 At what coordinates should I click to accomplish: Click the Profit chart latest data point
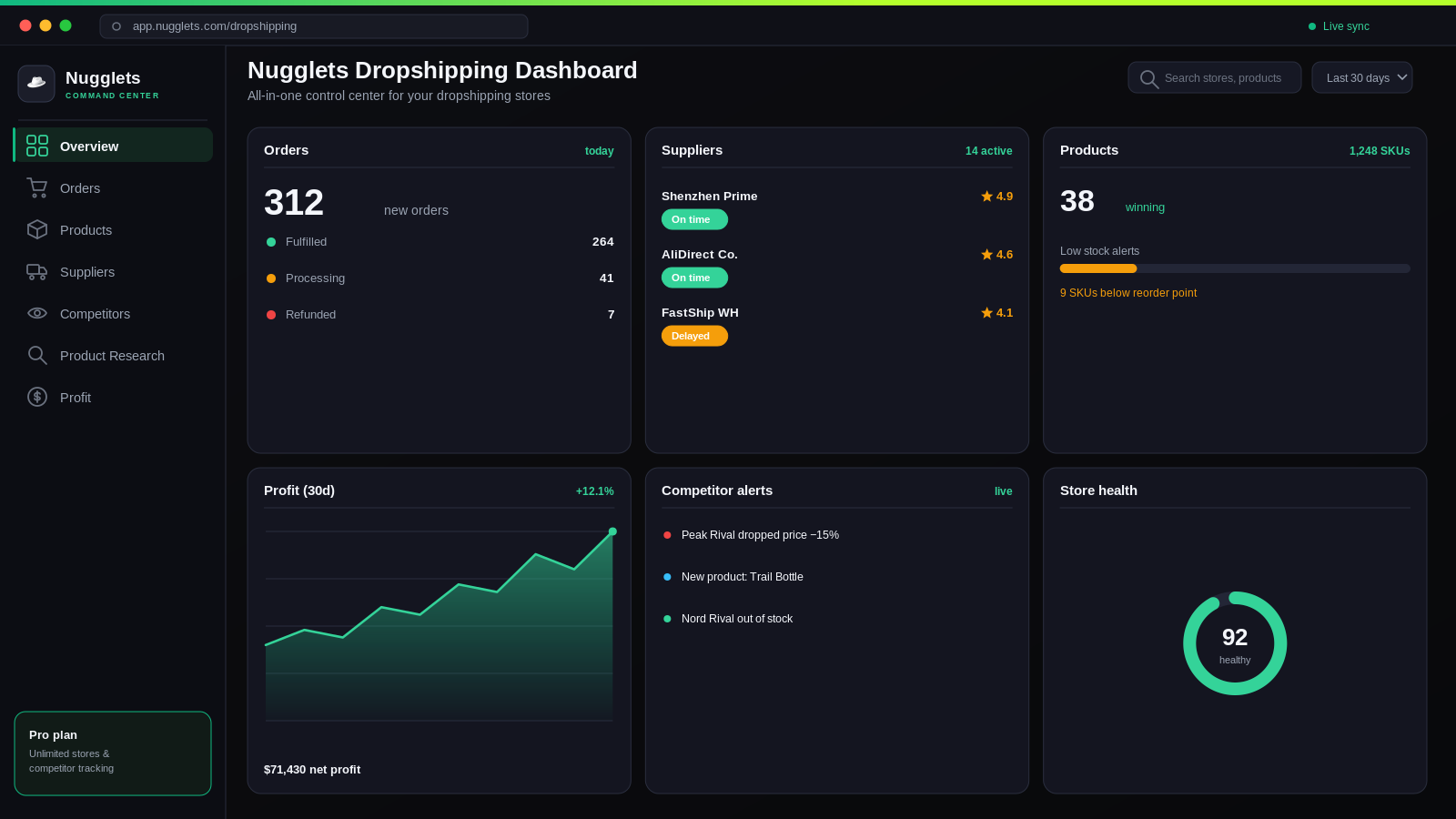pyautogui.click(x=612, y=531)
